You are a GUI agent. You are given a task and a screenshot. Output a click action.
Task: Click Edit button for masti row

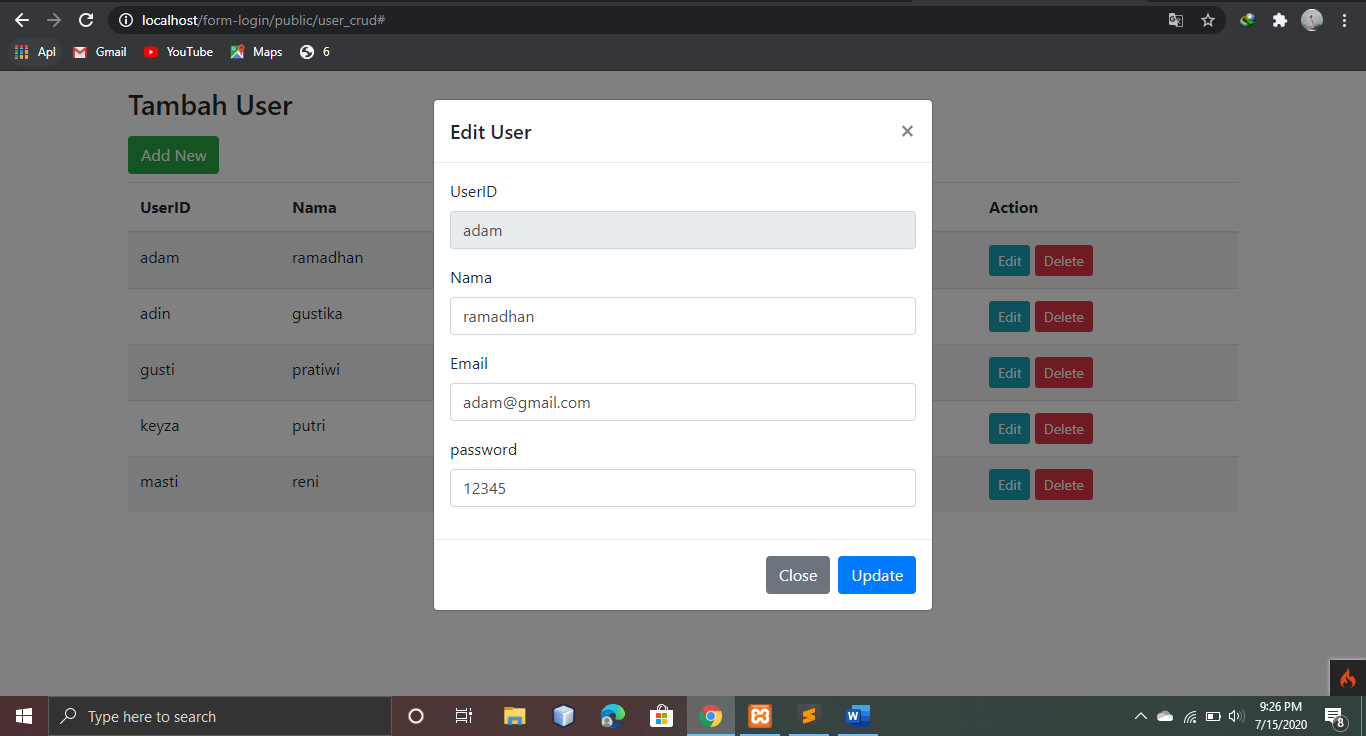point(1009,485)
